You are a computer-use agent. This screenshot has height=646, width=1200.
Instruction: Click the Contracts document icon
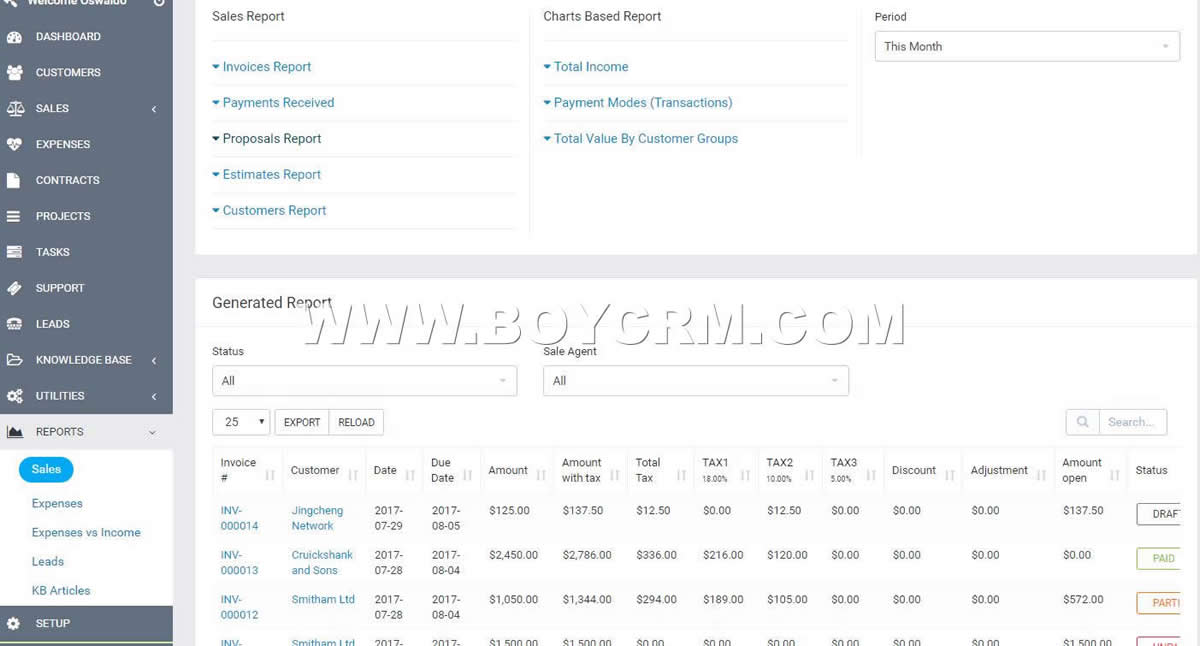(x=14, y=181)
